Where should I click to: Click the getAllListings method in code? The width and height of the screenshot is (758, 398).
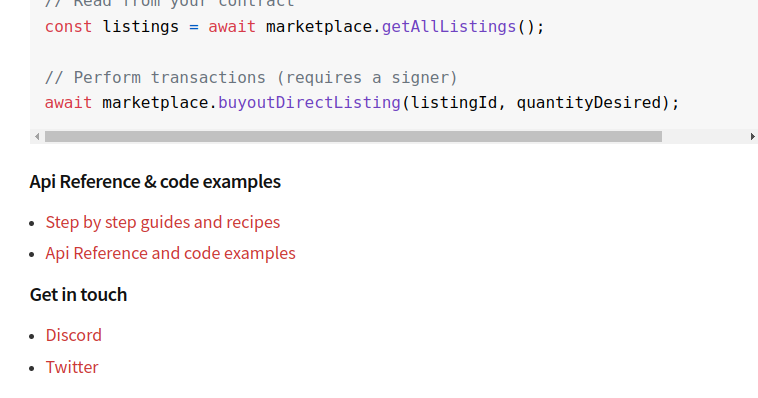click(x=449, y=27)
